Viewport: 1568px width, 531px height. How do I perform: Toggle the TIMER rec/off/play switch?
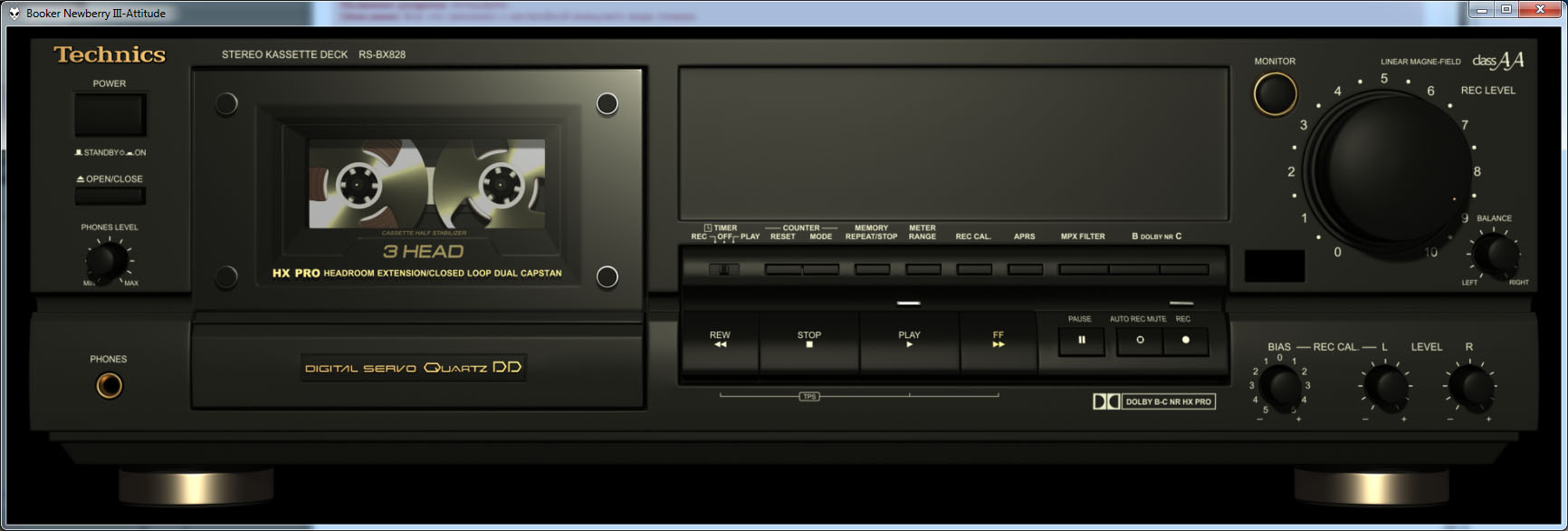coord(724,269)
